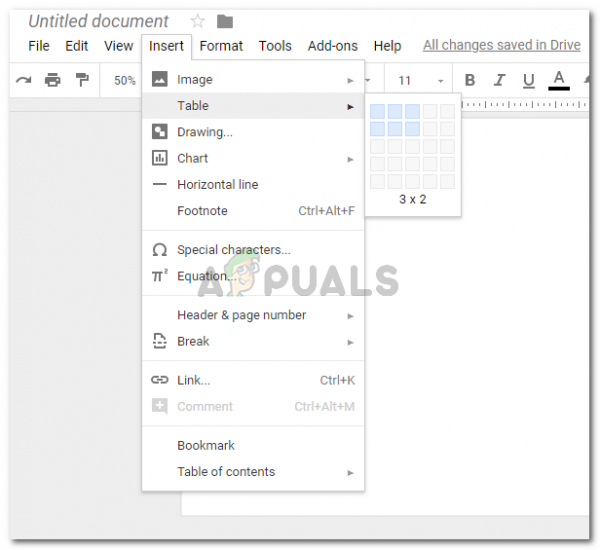
Task: Insert a Bookmark
Action: (x=253, y=445)
